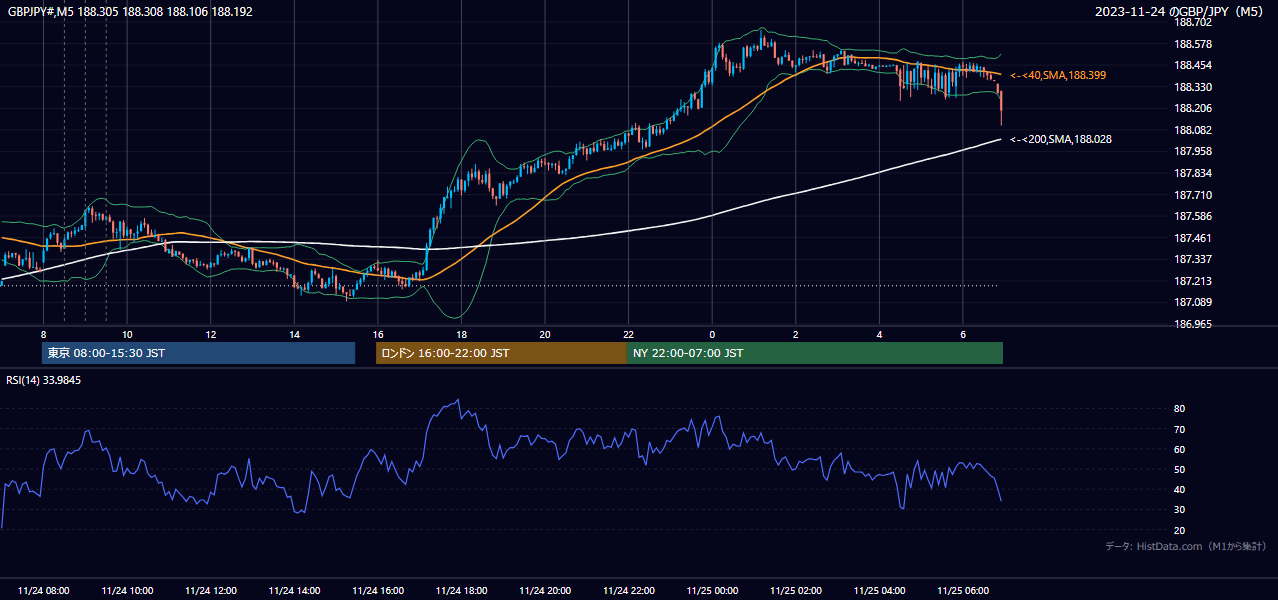Click price axis value 187.958
The image size is (1278, 600).
[1193, 151]
